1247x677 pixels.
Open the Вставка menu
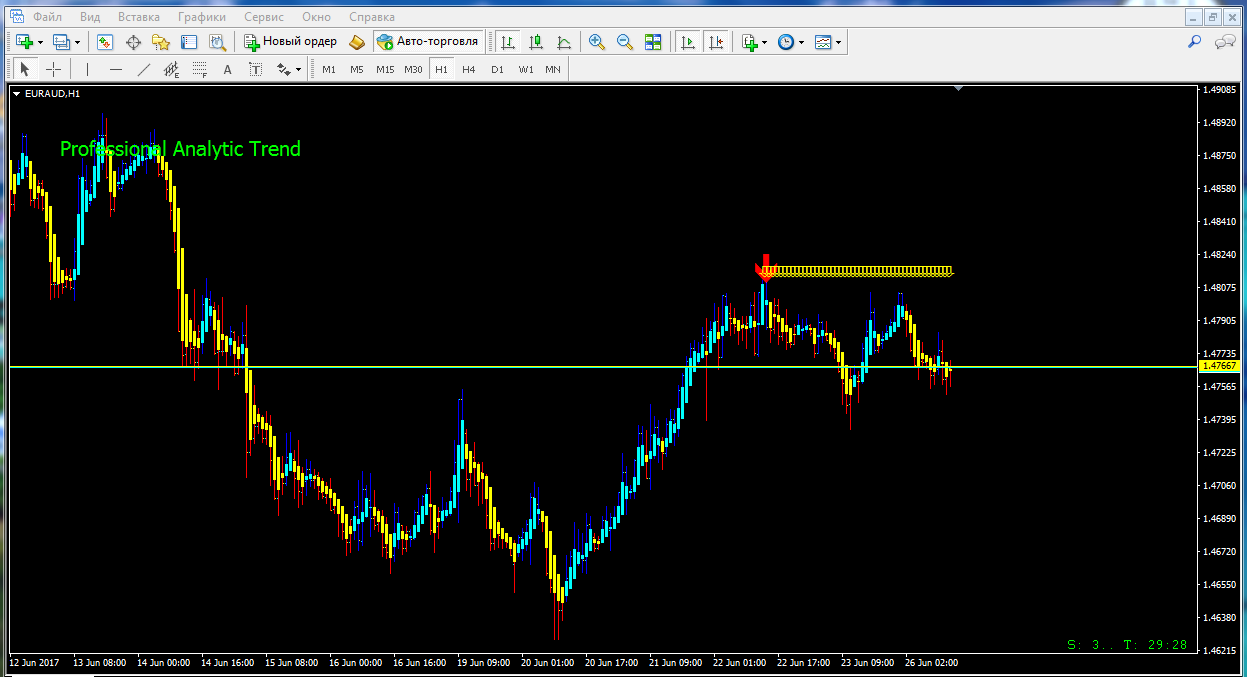[x=138, y=17]
